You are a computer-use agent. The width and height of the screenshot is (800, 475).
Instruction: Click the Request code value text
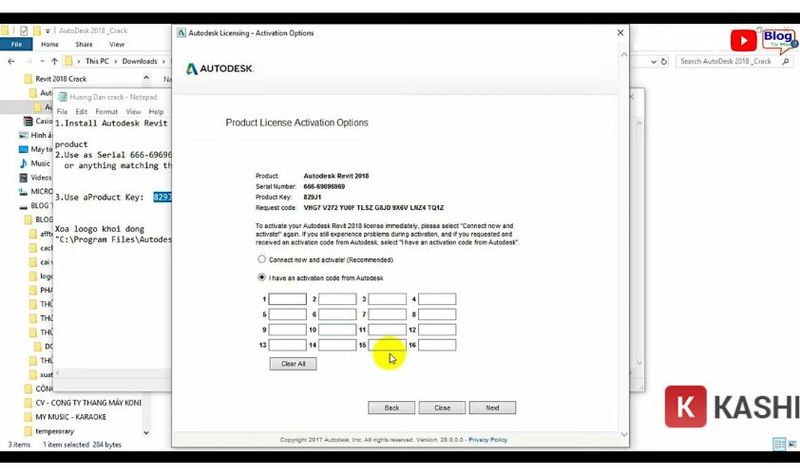point(373,208)
